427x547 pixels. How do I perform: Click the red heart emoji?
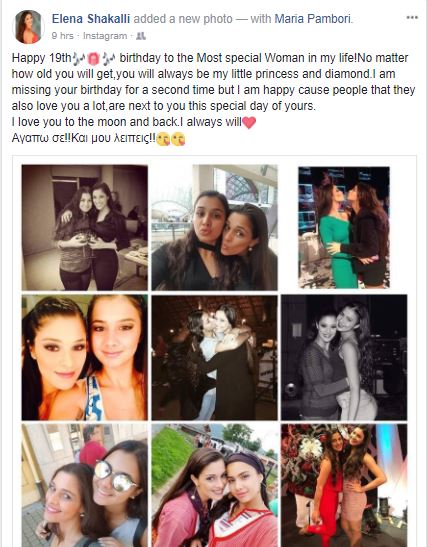tap(249, 122)
